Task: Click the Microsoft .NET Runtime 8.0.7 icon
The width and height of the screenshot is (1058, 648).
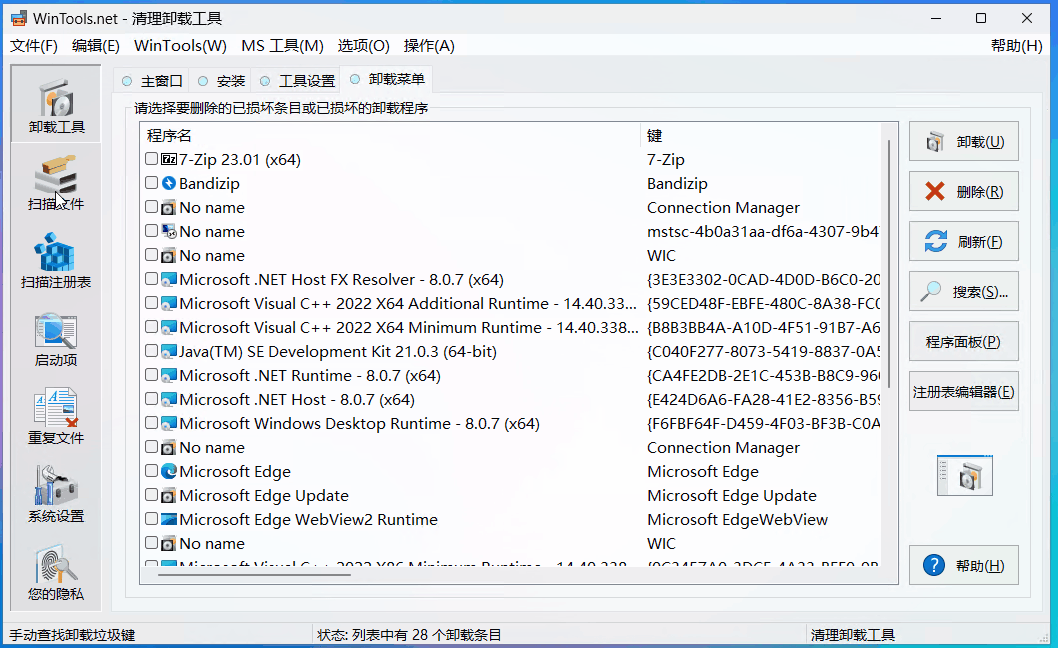Action: click(x=169, y=375)
